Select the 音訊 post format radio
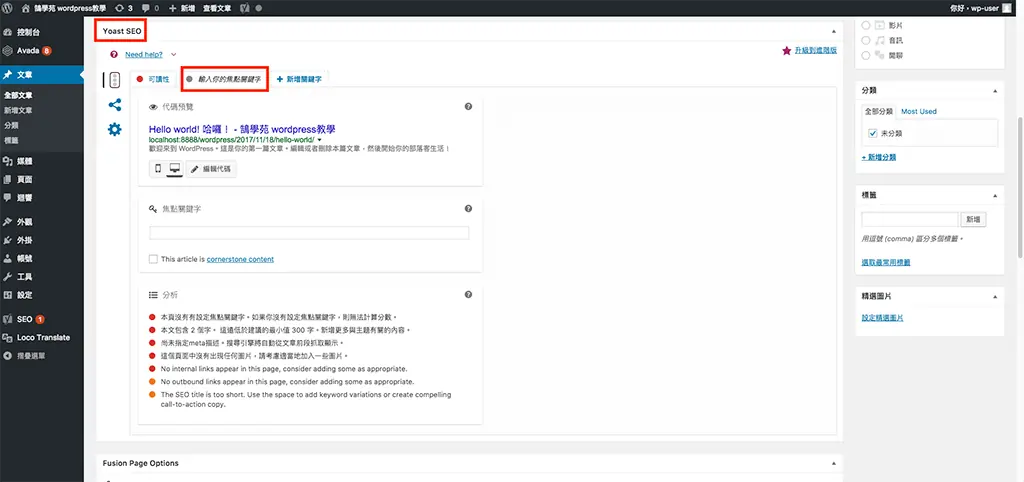This screenshot has width=1024, height=482. [x=866, y=40]
